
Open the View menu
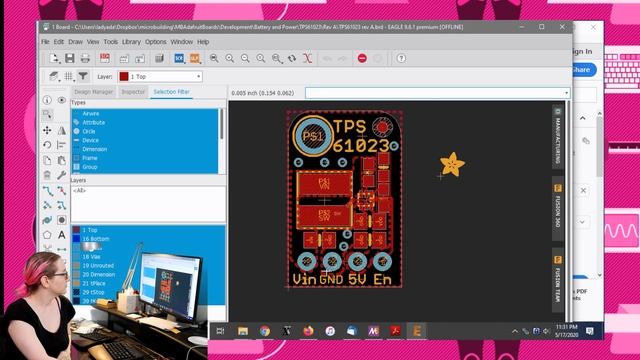point(93,42)
